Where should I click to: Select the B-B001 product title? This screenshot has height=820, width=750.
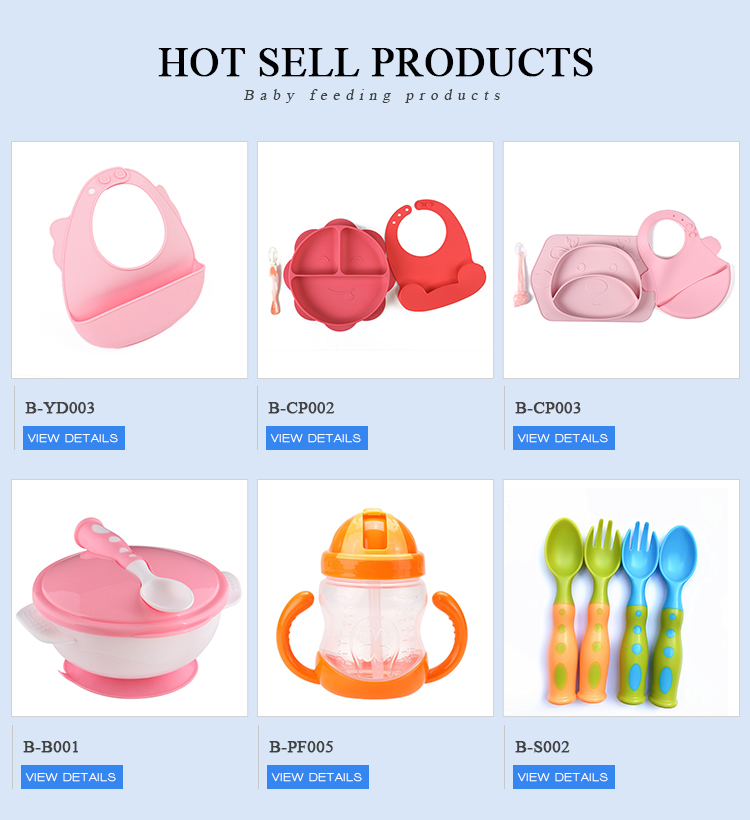tap(51, 747)
